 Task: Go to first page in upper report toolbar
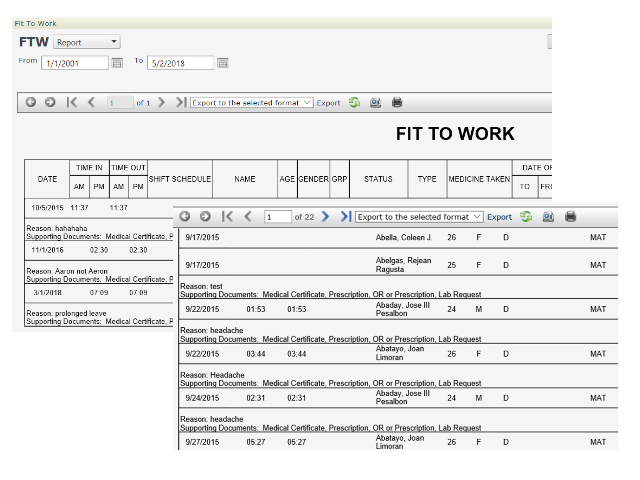(x=72, y=102)
